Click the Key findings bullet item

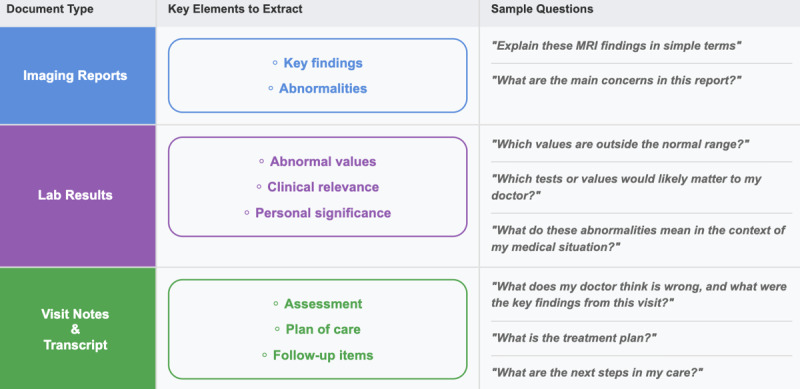click(x=317, y=63)
